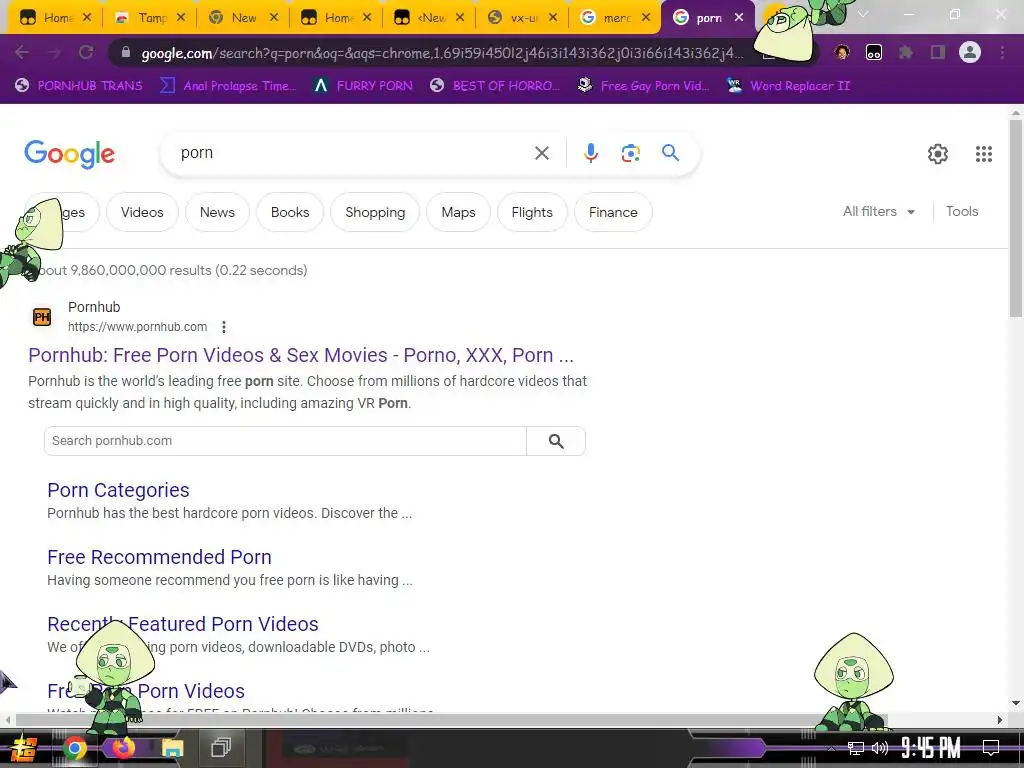Click the Google logo
Viewport: 1024px width, 768px height.
coord(69,154)
